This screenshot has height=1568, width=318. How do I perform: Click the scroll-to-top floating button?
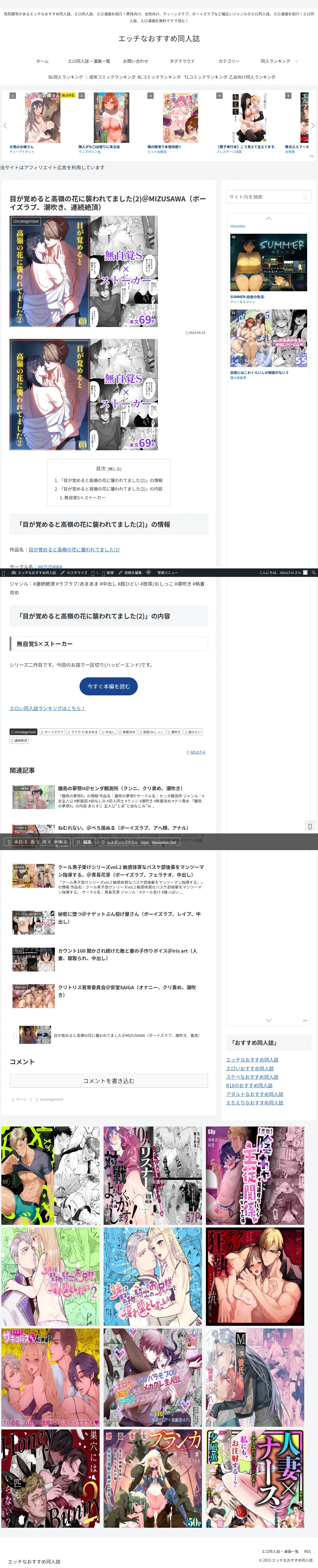click(x=310, y=826)
